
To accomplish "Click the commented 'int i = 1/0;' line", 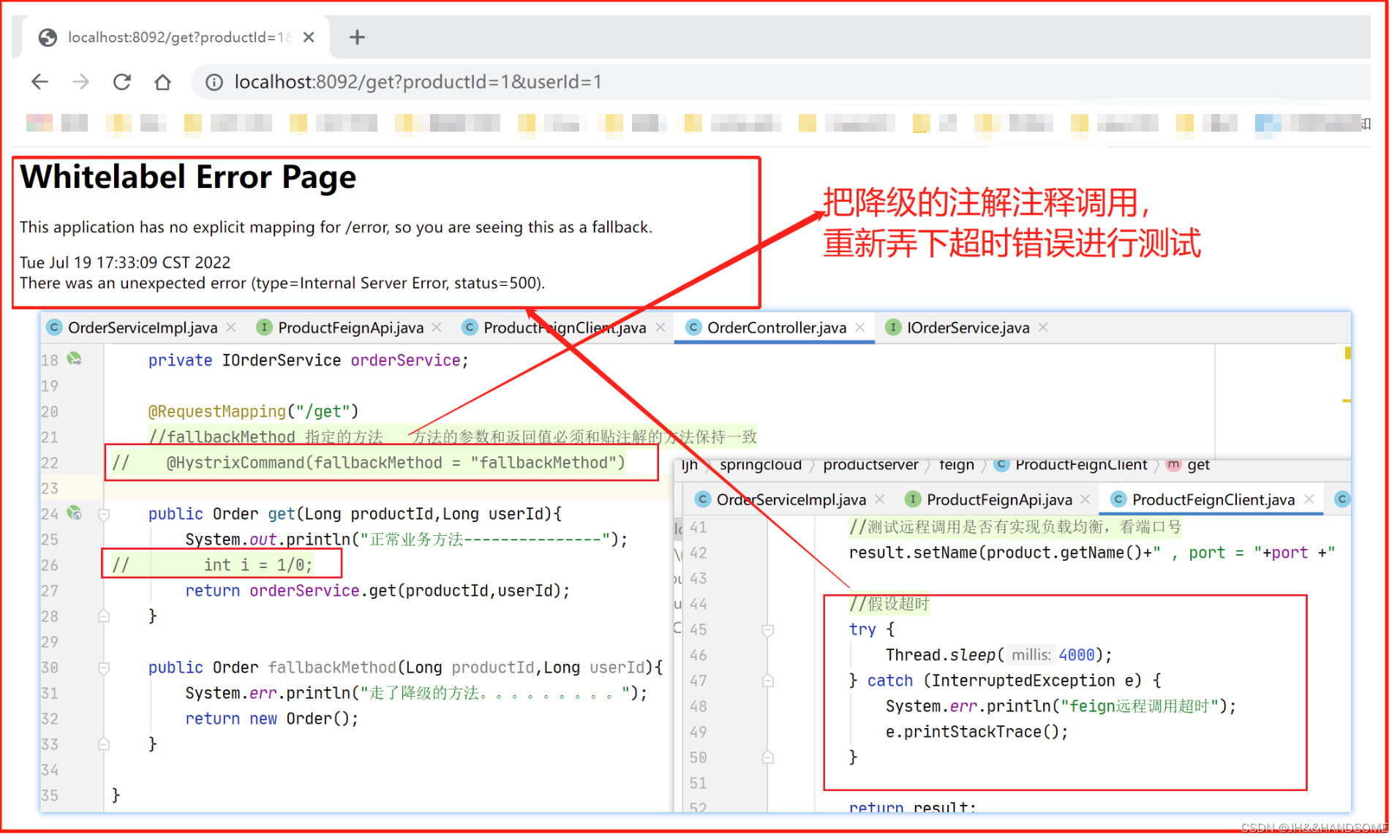I will [212, 565].
